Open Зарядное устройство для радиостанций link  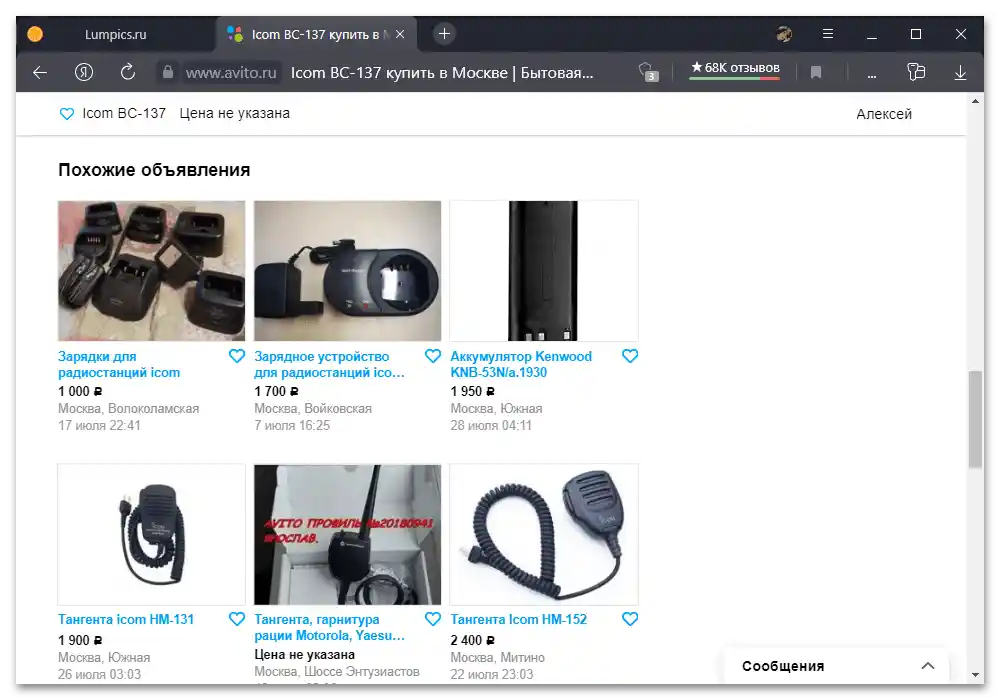[x=329, y=365]
